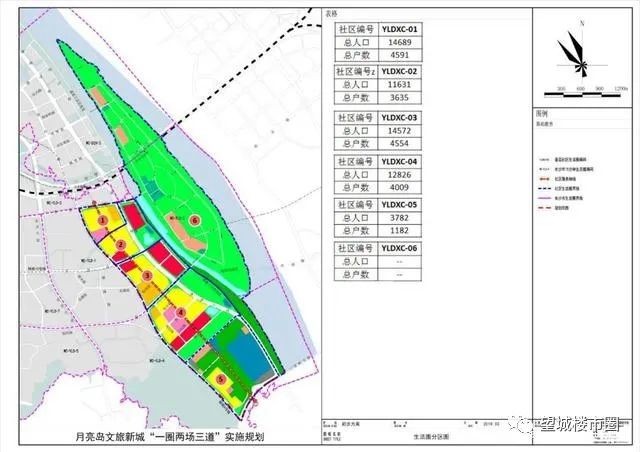
Task: Select the circle marker numbered 2 on map
Action: tap(120, 245)
